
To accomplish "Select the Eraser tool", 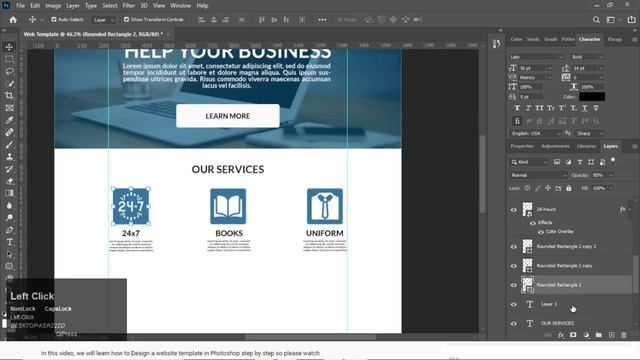I will click(9, 181).
